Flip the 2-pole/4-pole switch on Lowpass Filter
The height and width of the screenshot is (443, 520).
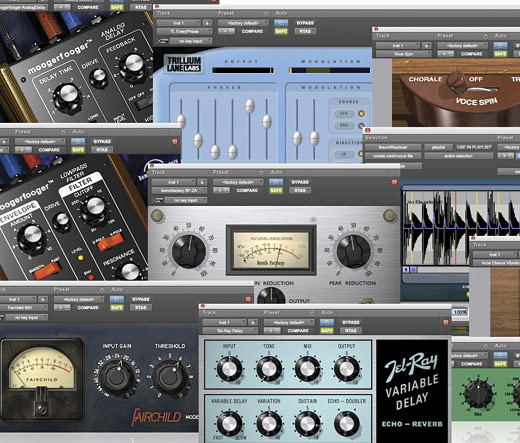pos(110,242)
